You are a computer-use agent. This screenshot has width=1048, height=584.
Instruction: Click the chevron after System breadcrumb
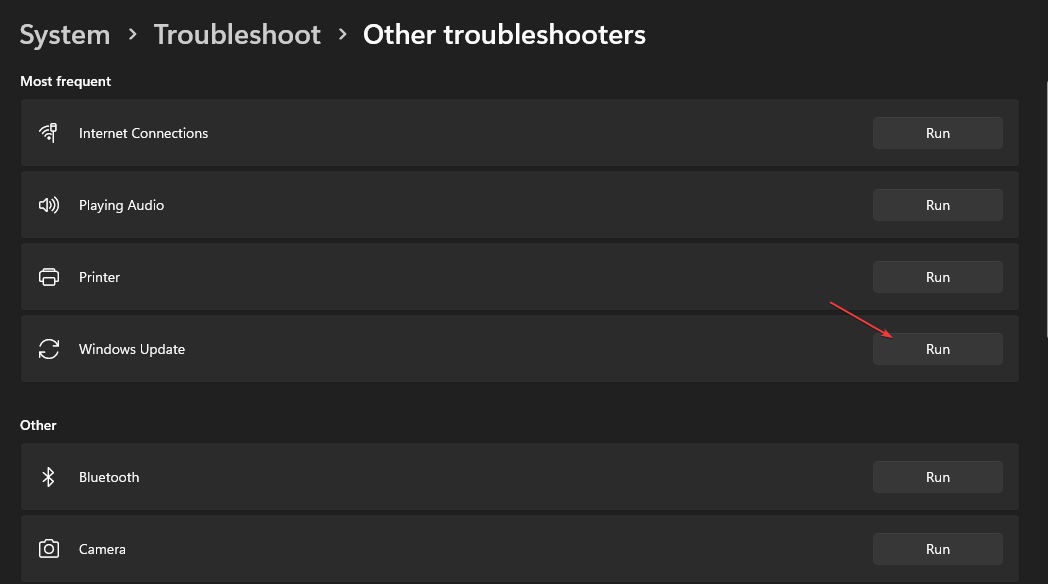132,34
